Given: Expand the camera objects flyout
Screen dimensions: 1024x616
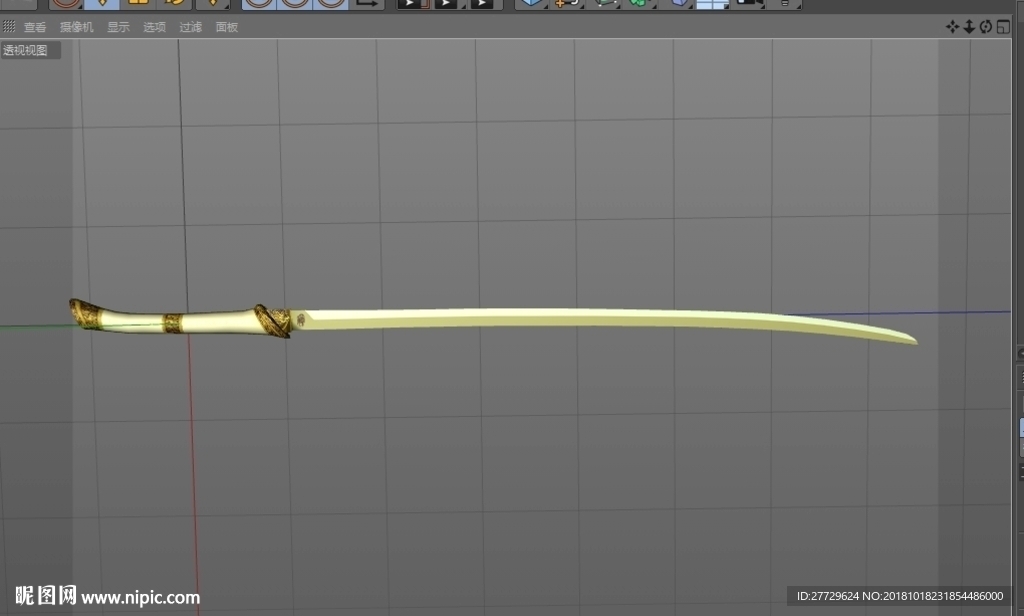Looking at the screenshot, I should pos(748,4).
